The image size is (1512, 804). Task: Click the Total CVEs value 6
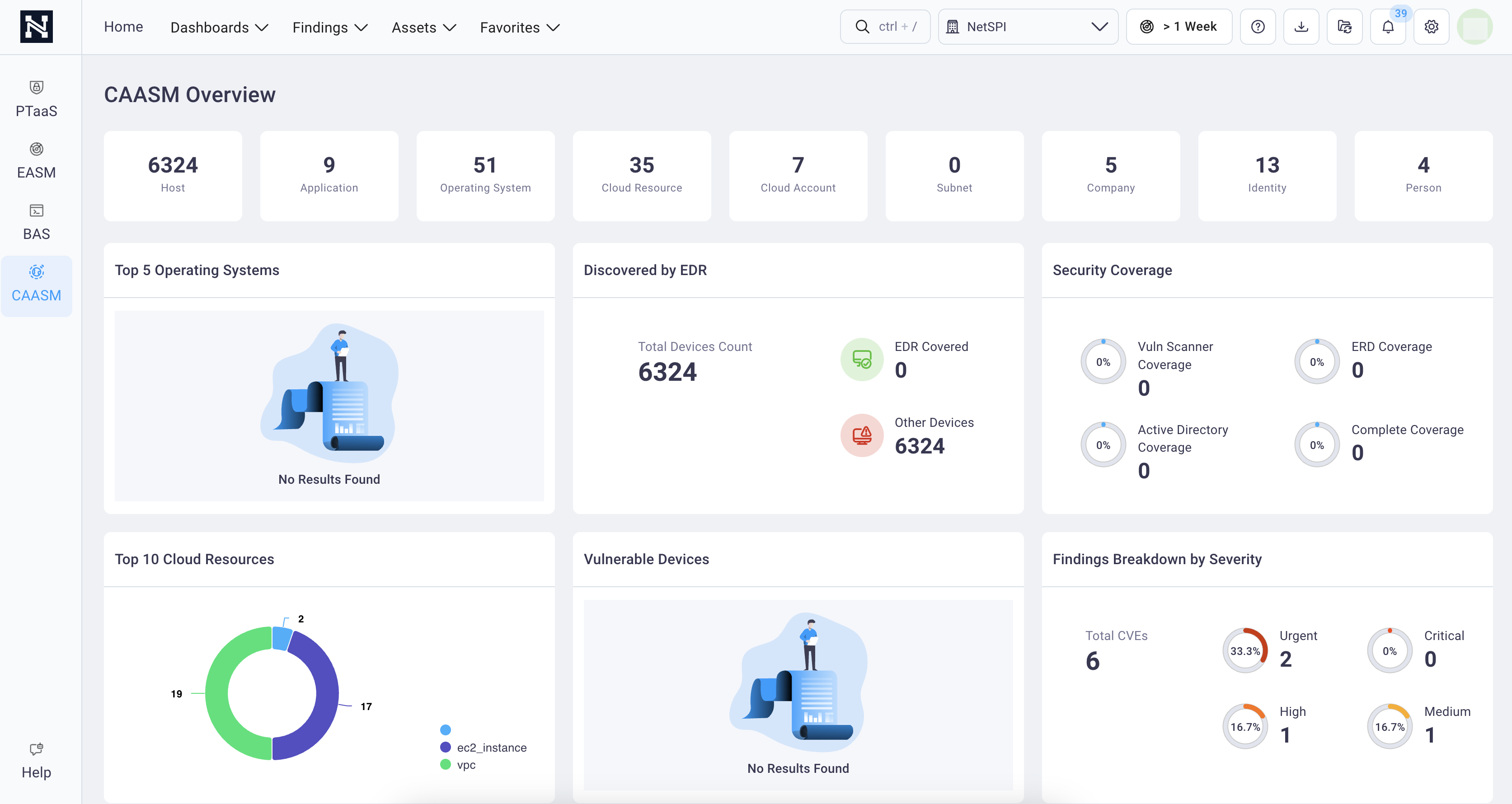1092,661
